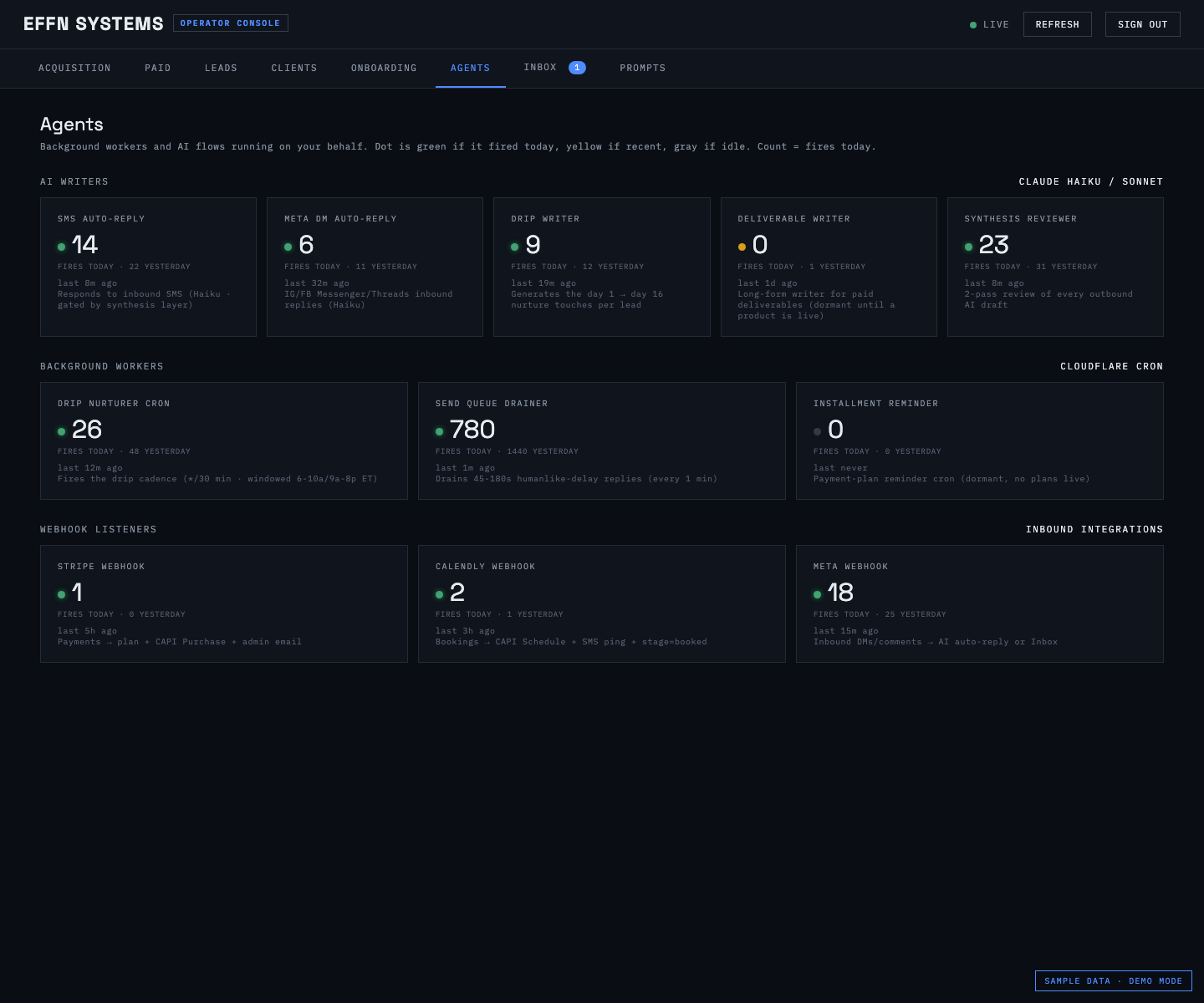The width and height of the screenshot is (1204, 1003).
Task: Click the fire count 23 on Synthesis Reviewer
Action: 993,245
